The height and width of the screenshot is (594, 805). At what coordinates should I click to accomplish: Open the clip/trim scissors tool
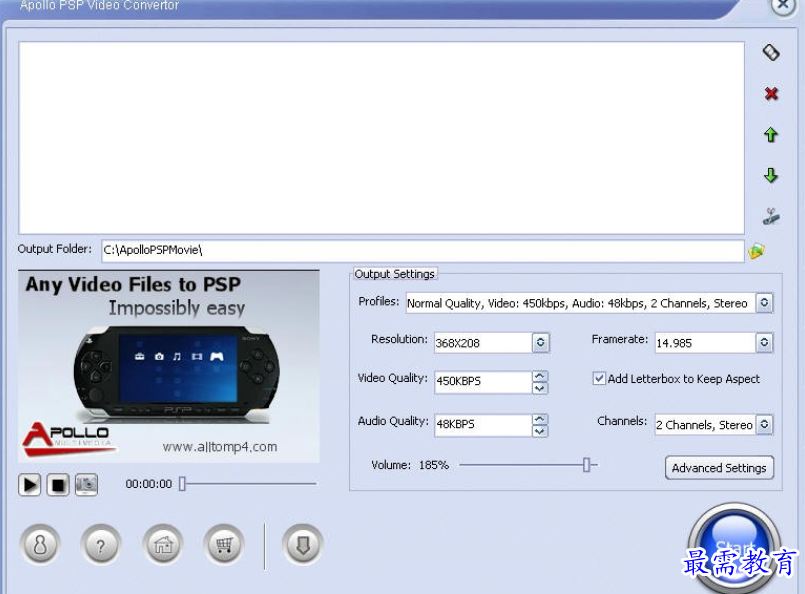(x=771, y=217)
